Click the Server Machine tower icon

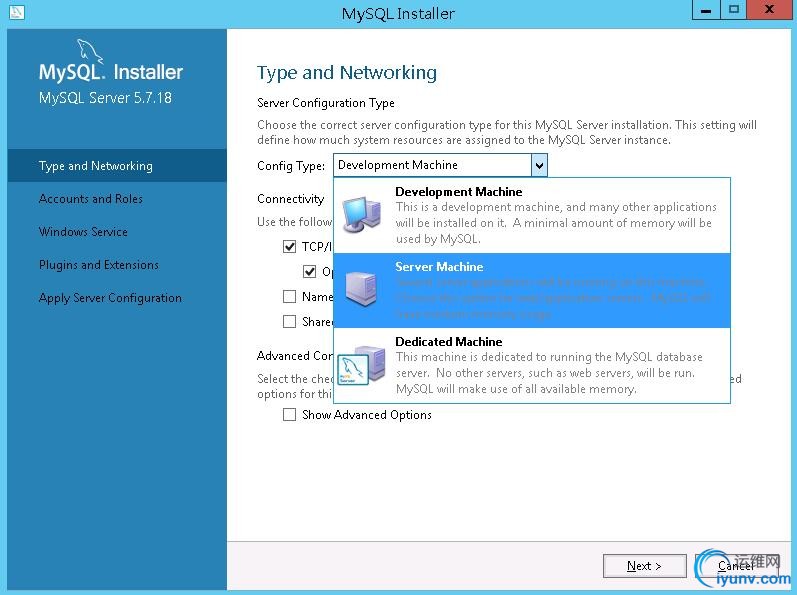click(x=361, y=289)
